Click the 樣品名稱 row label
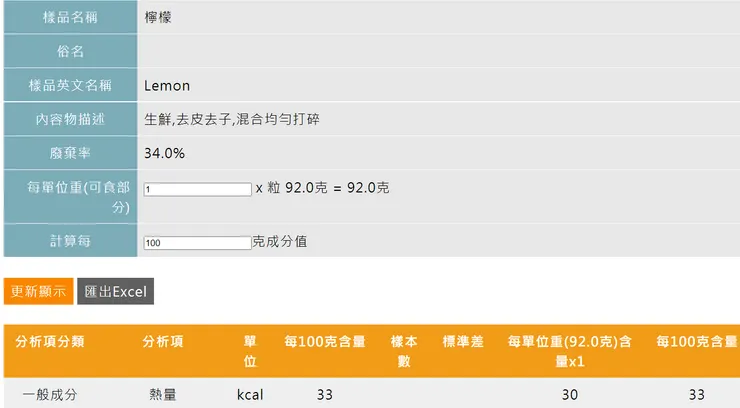 pyautogui.click(x=70, y=17)
